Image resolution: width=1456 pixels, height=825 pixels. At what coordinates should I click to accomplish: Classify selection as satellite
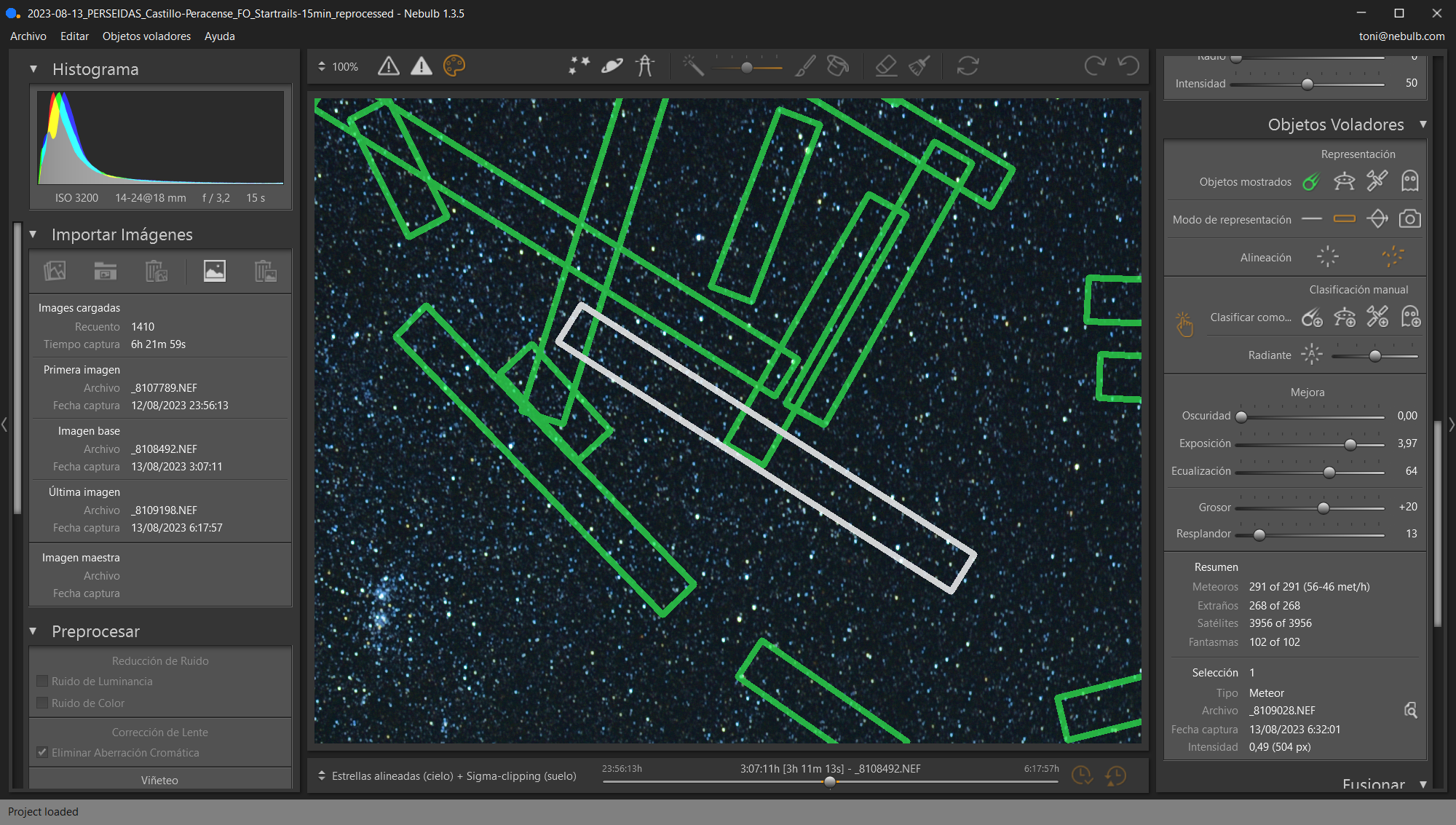coord(1377,317)
